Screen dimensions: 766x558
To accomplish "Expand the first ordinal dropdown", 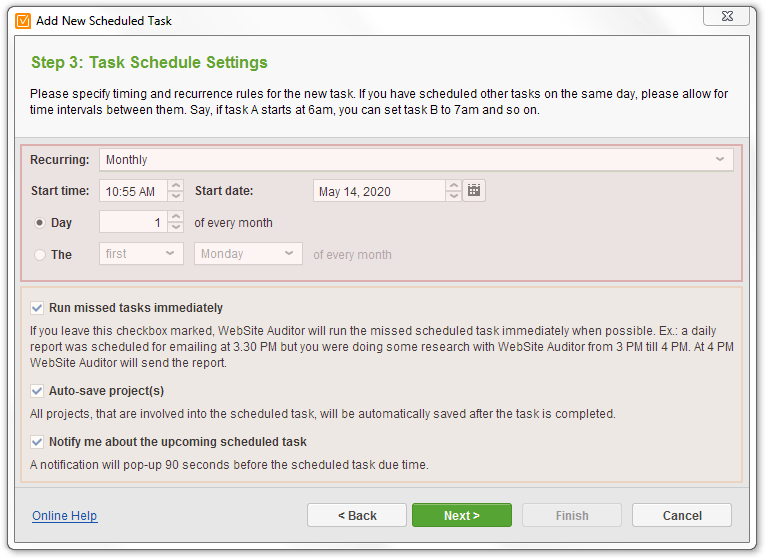I will [x=141, y=254].
